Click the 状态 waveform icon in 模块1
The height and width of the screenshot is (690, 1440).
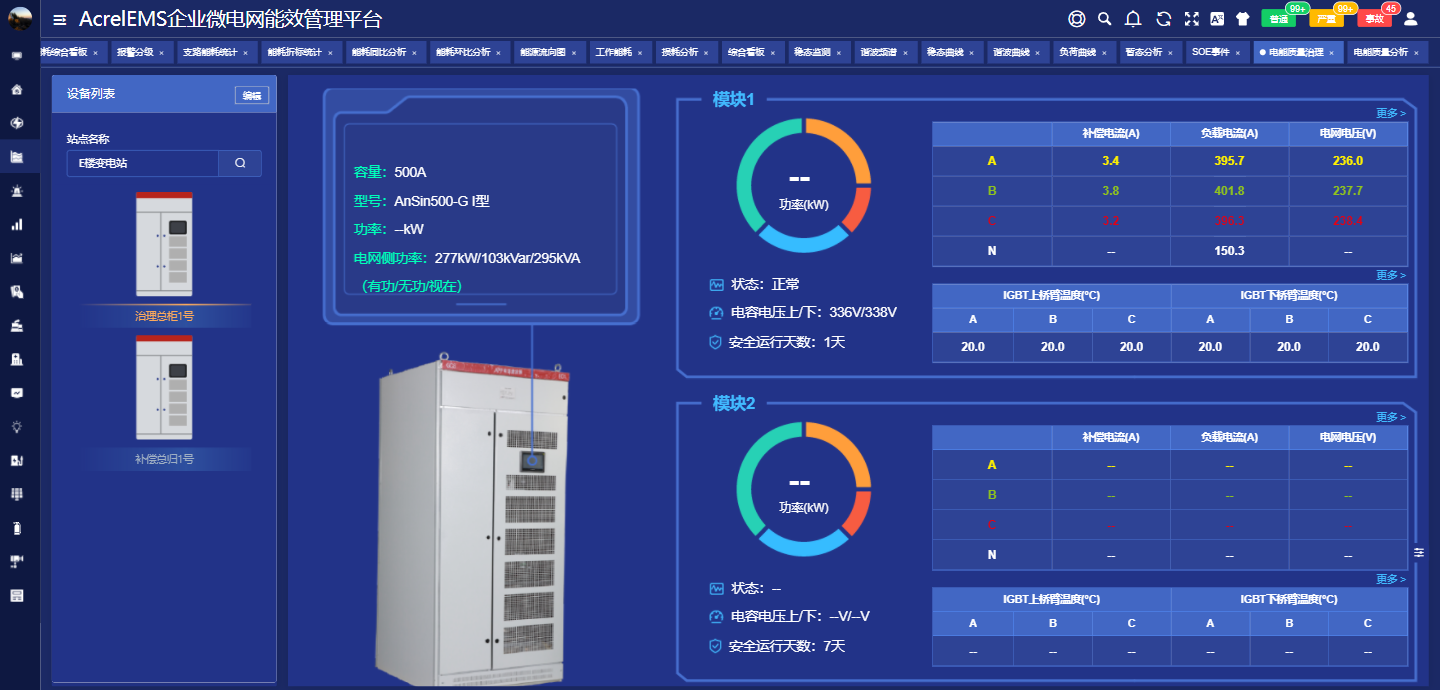tap(716, 285)
